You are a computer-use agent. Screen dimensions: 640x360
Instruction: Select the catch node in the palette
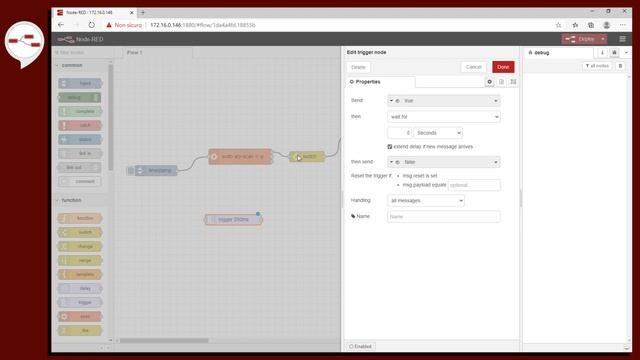(80, 125)
